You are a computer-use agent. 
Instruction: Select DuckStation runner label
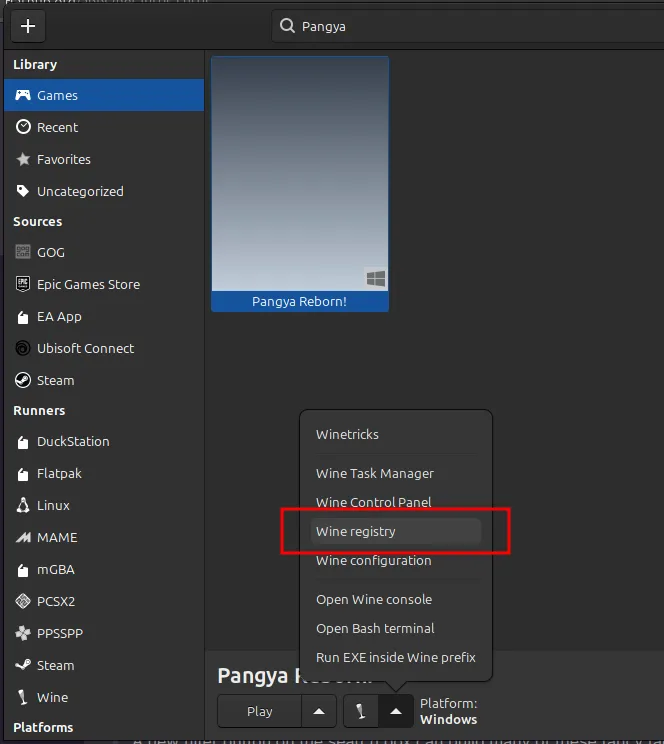tap(73, 441)
